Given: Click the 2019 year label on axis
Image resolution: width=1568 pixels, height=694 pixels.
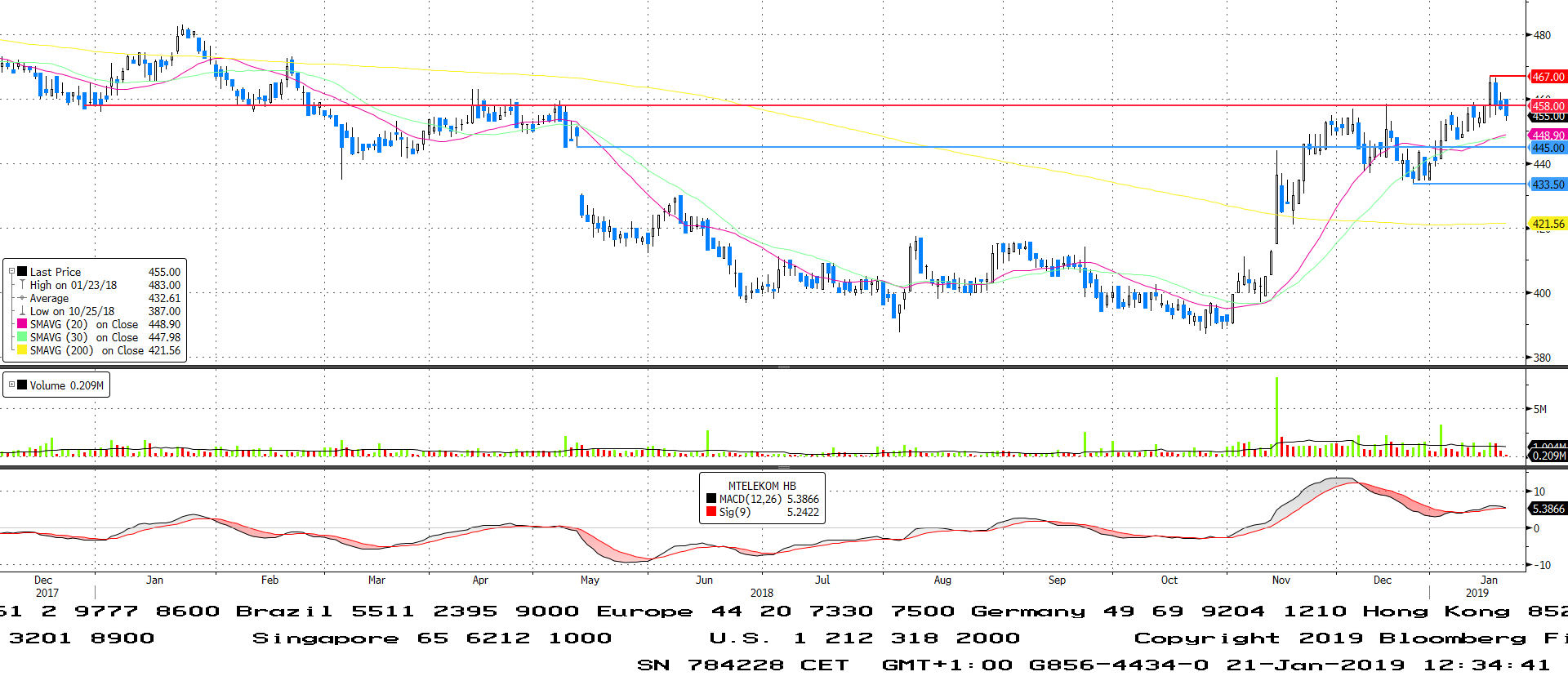Looking at the screenshot, I should tap(1477, 593).
